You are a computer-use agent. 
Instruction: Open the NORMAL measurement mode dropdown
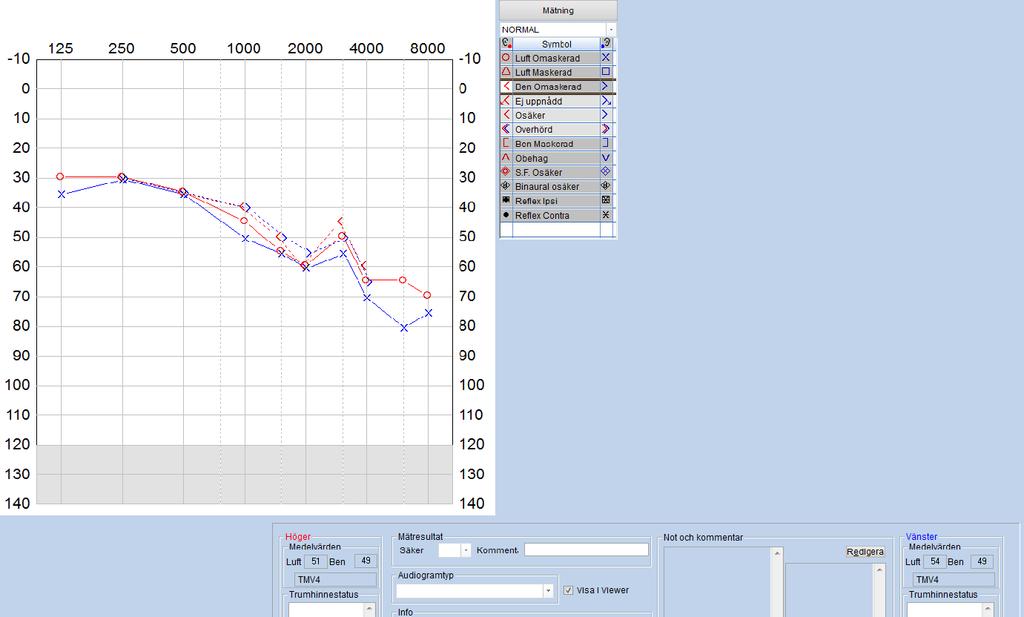tap(611, 29)
